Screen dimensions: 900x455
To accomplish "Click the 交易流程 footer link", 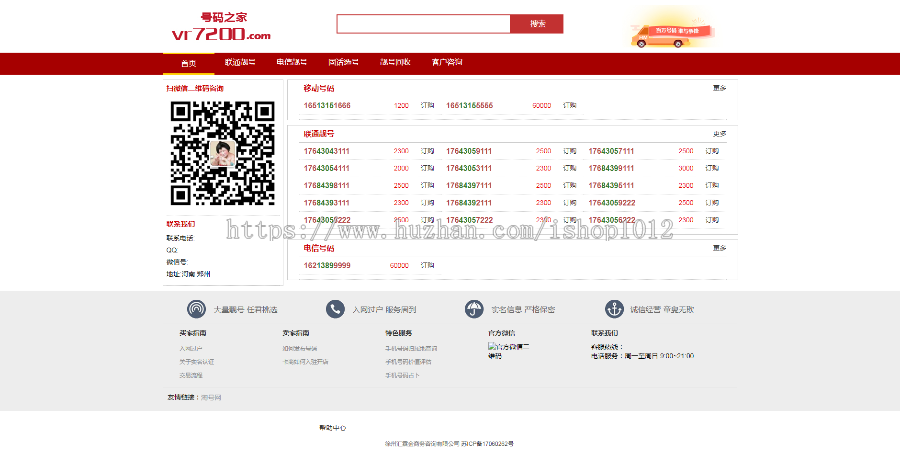I will [191, 375].
